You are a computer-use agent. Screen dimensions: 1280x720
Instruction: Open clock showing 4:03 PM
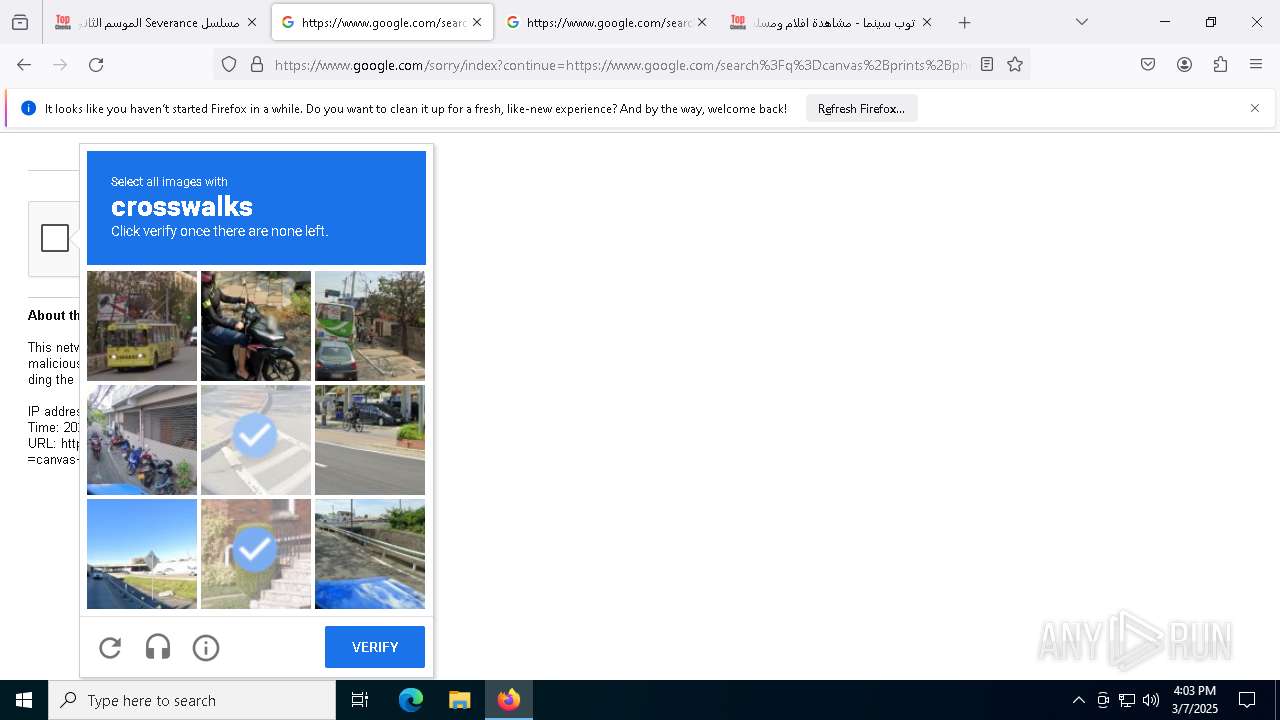[1194, 700]
